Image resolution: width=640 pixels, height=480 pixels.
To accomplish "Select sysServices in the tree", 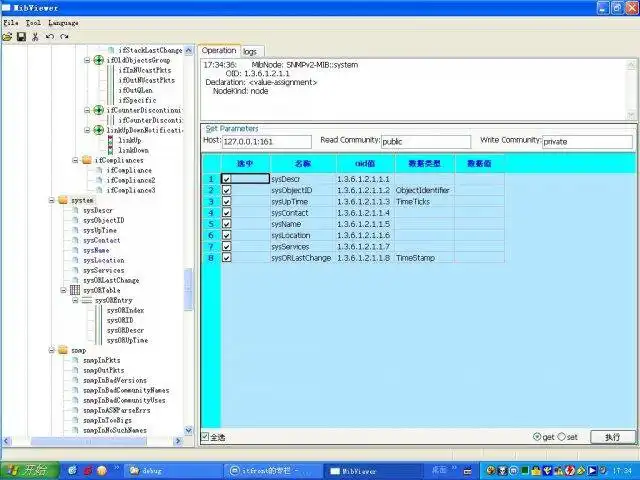I will [104, 270].
